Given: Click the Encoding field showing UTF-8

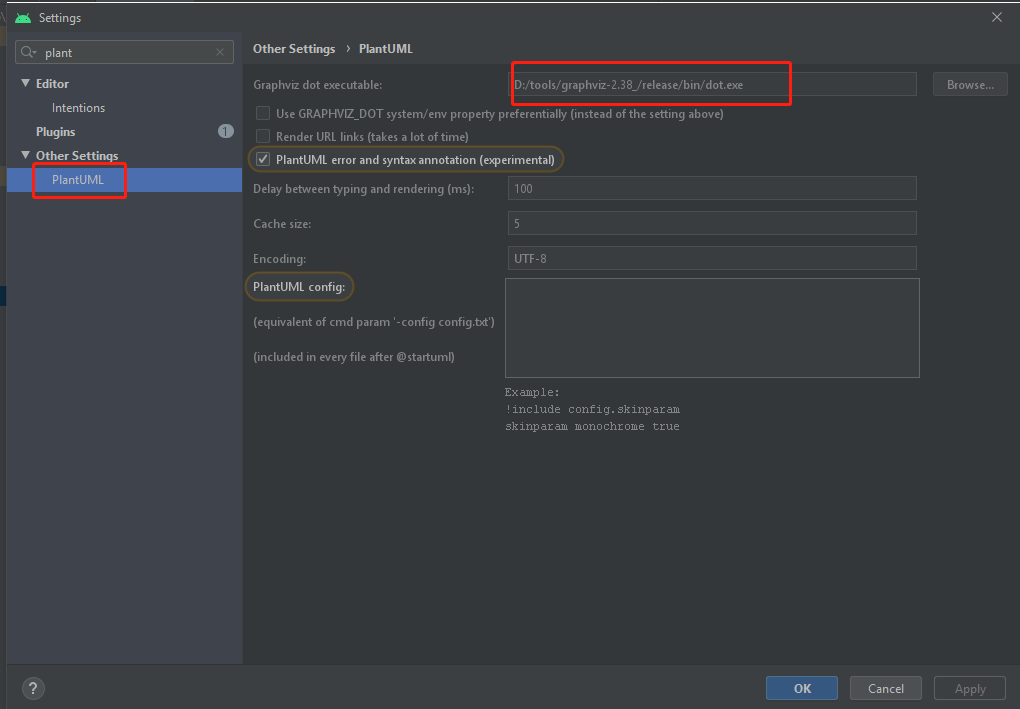Looking at the screenshot, I should [x=712, y=258].
